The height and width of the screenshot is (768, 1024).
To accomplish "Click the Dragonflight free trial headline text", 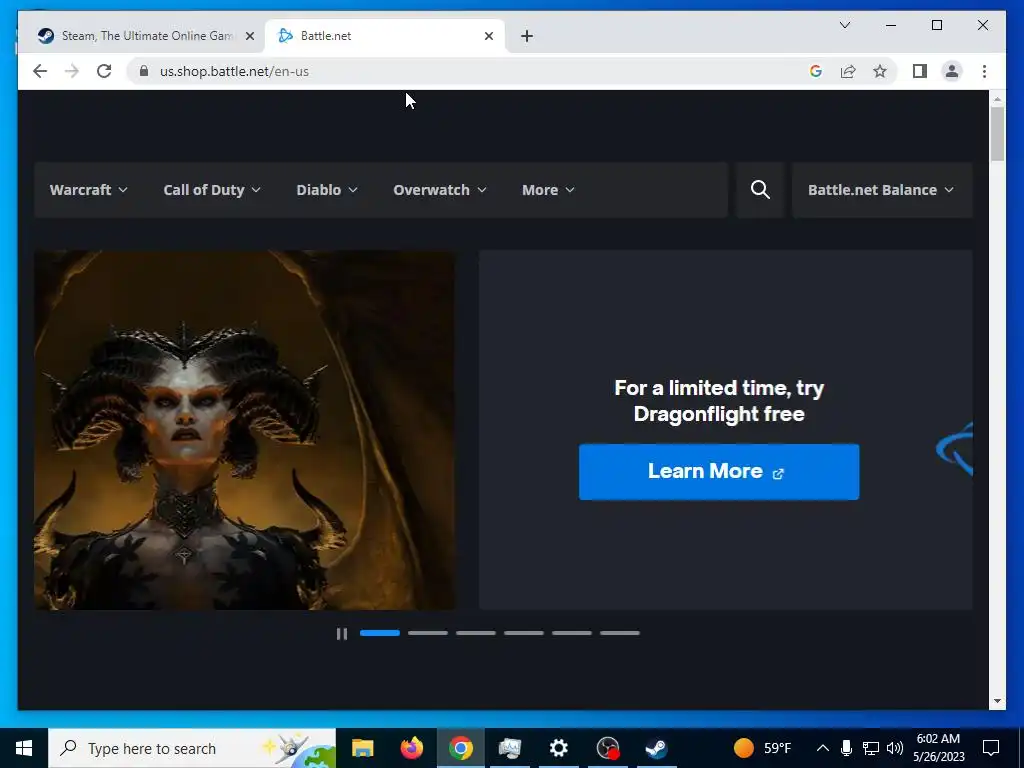I will tap(719, 401).
